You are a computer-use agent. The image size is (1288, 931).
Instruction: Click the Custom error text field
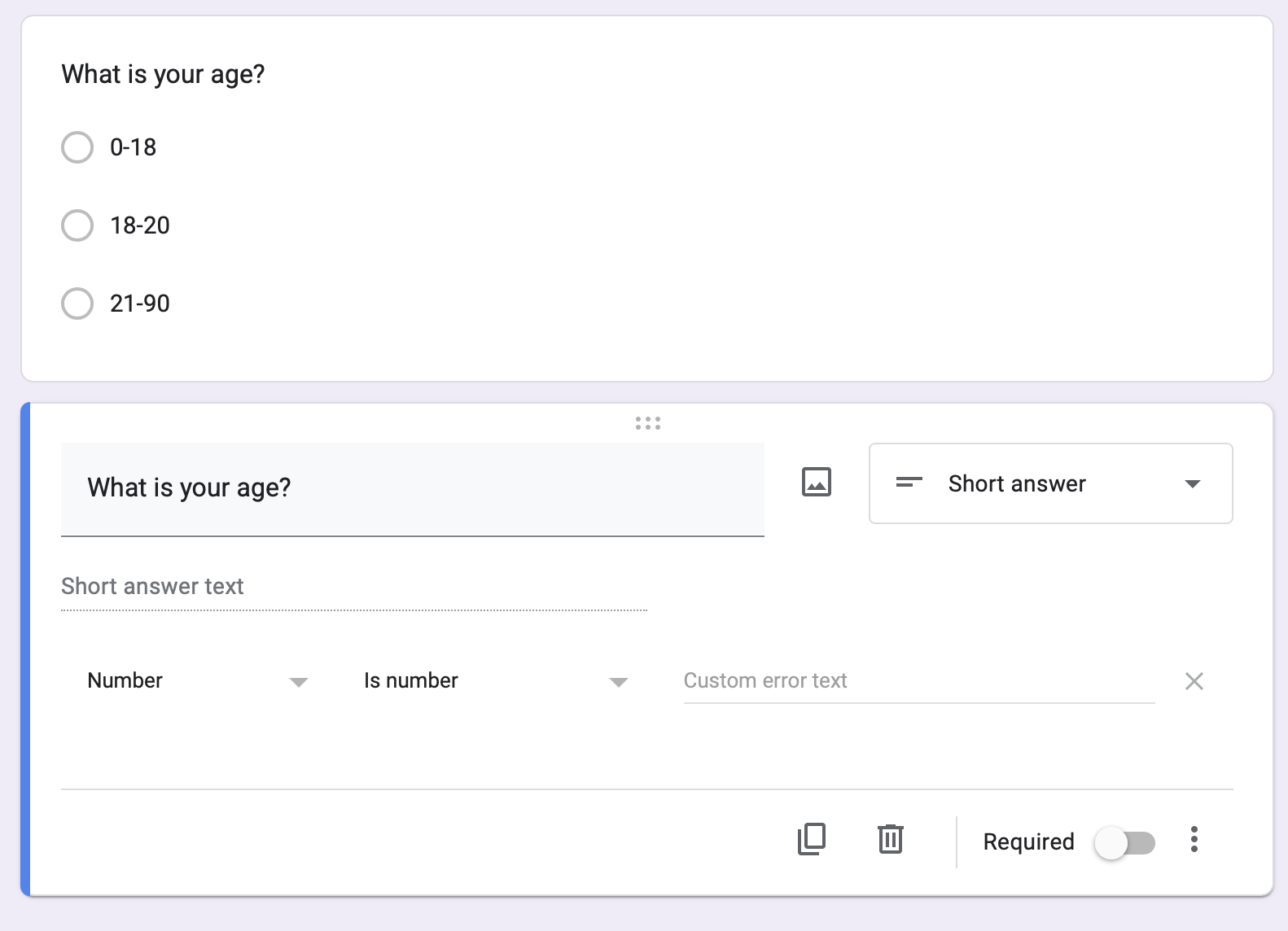point(918,681)
